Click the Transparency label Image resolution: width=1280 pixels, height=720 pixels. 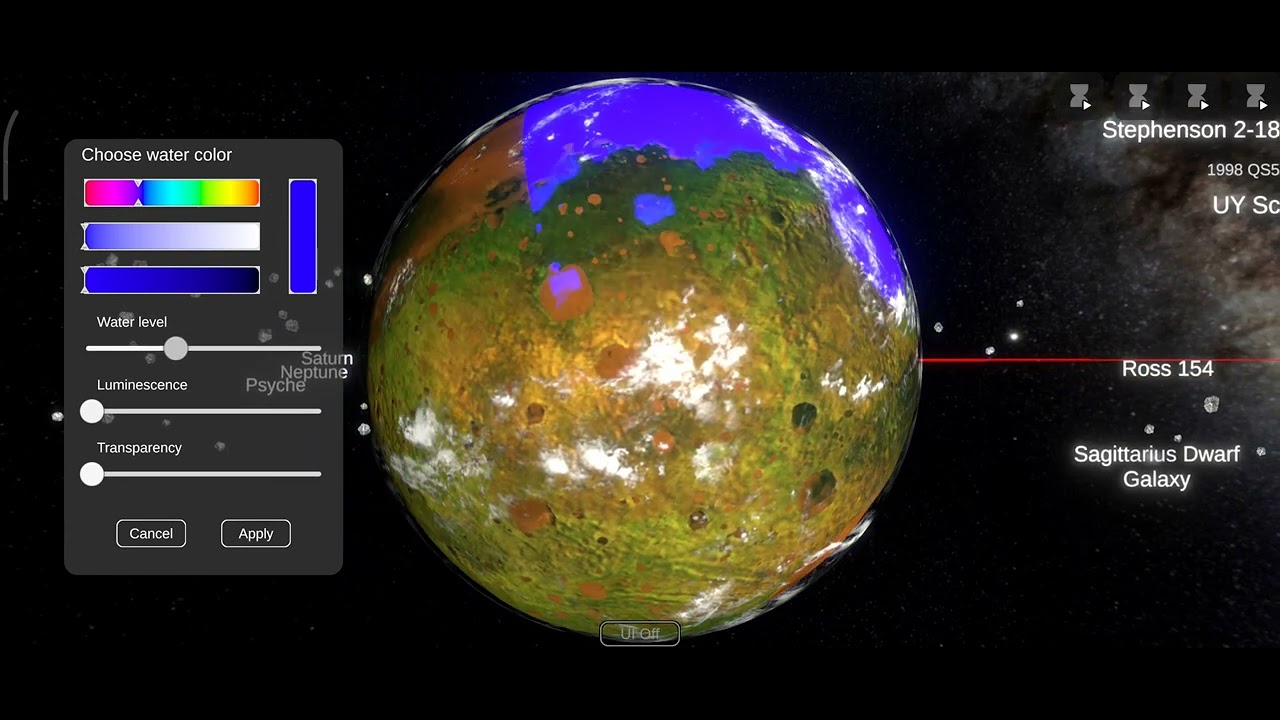[x=139, y=448]
